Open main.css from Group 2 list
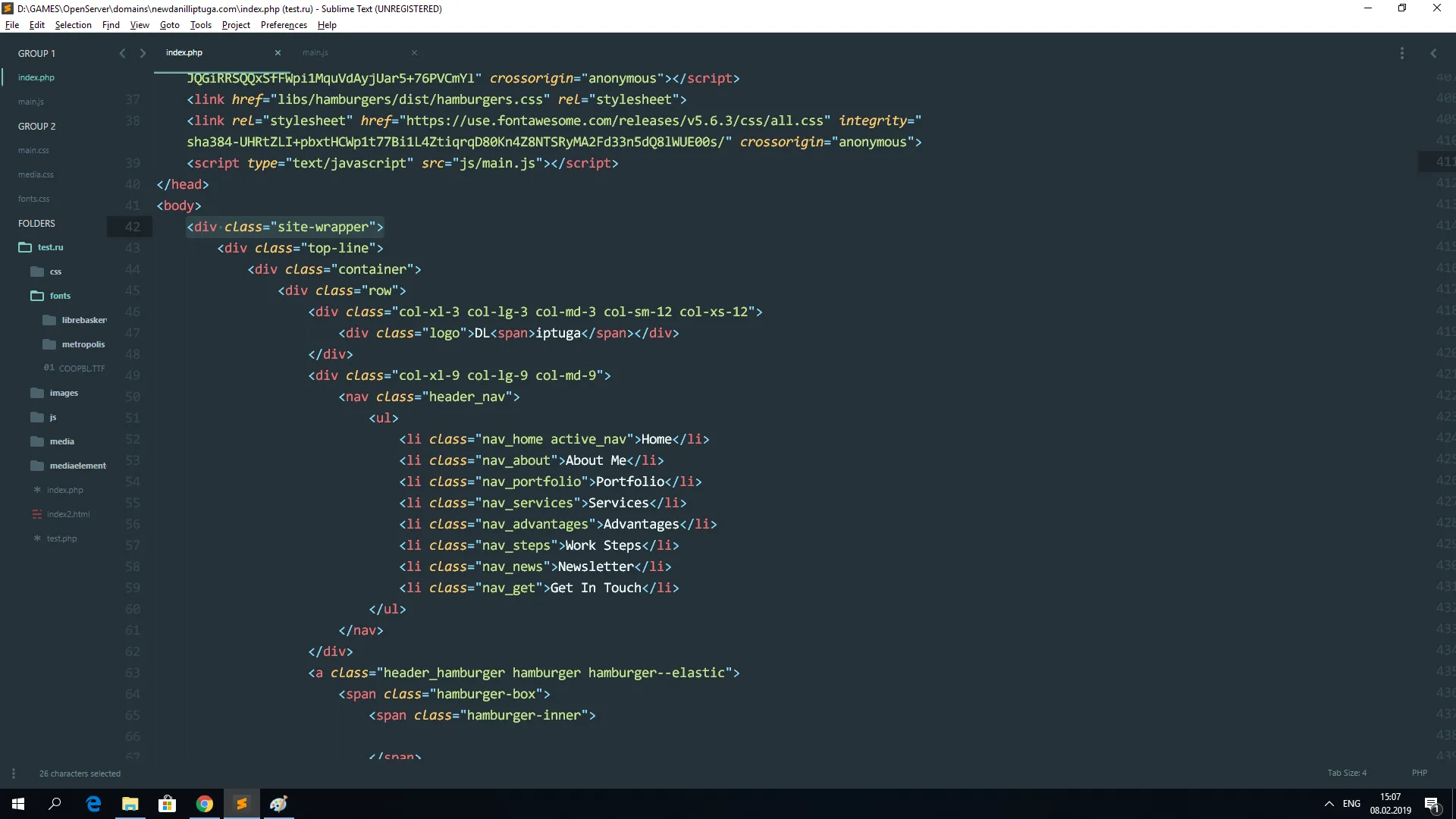Image resolution: width=1456 pixels, height=819 pixels. tap(33, 150)
